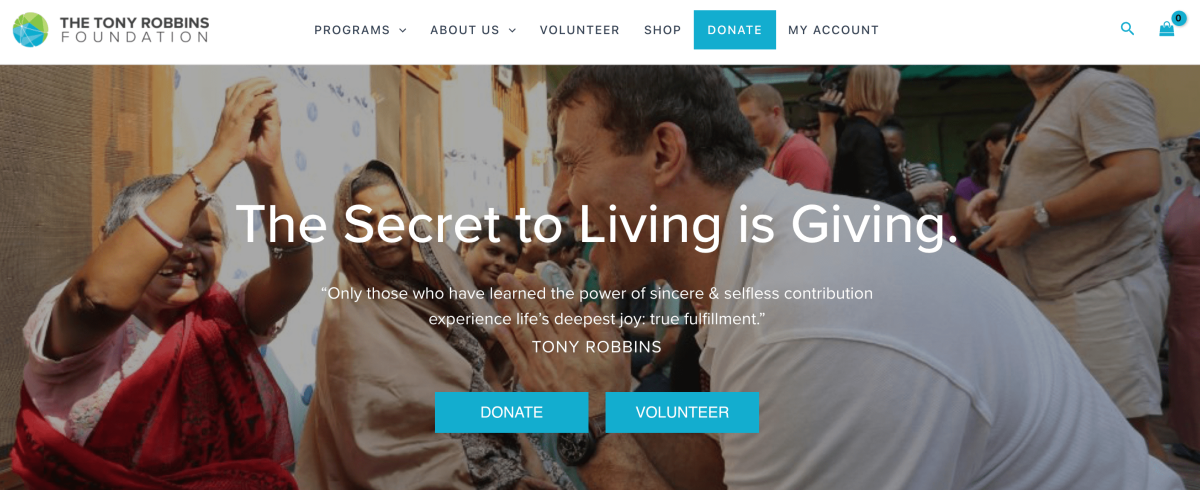Open the shopping cart bag icon
The width and height of the screenshot is (1200, 490).
pyautogui.click(x=1166, y=30)
